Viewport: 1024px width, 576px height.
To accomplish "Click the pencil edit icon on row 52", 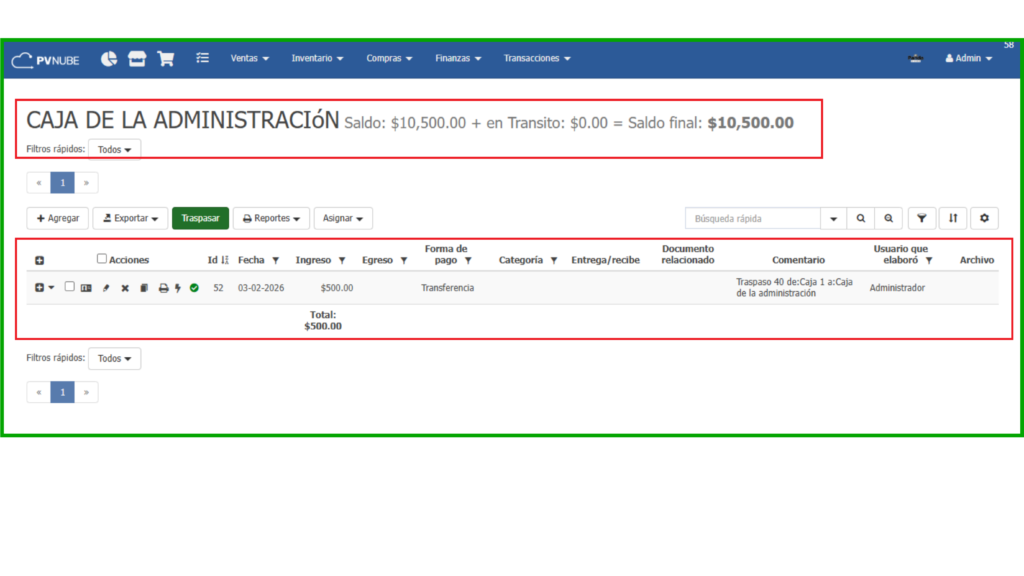I will coord(106,288).
